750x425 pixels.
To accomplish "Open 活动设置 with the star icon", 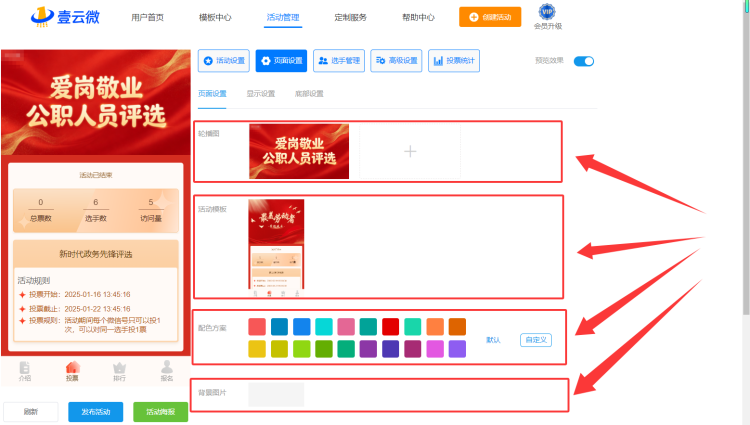I will pyautogui.click(x=224, y=61).
